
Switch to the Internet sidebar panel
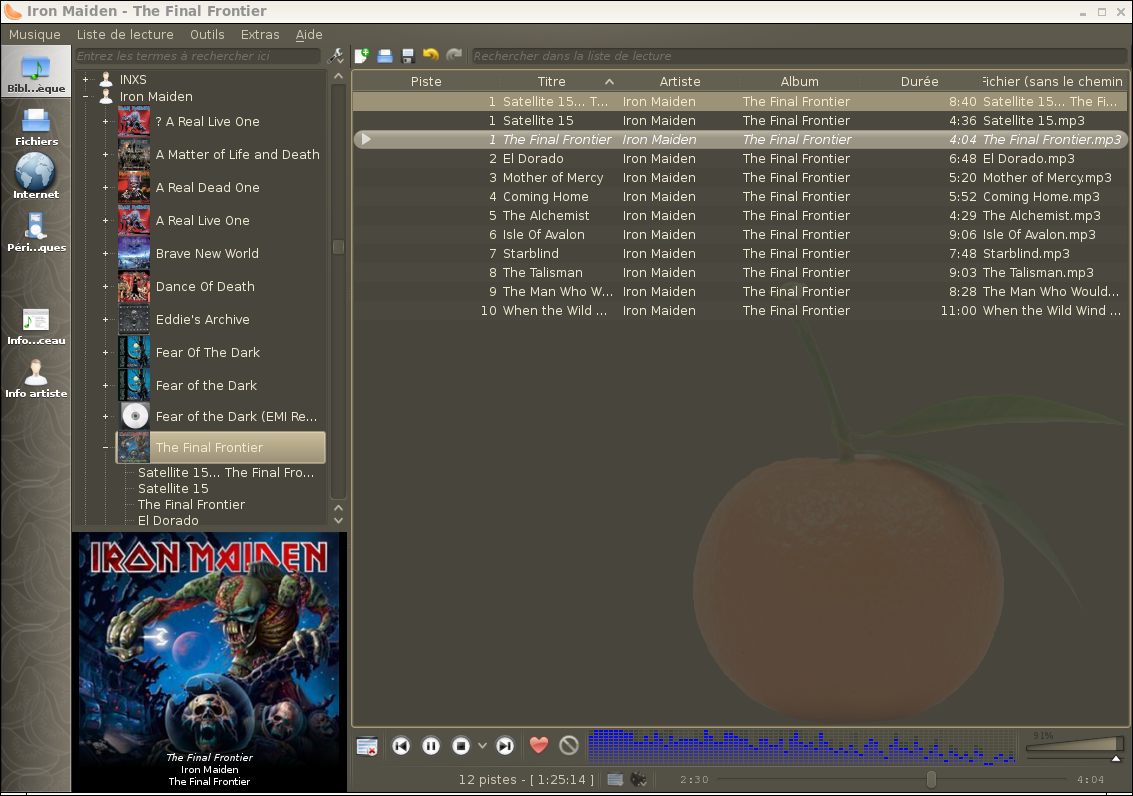pos(36,177)
